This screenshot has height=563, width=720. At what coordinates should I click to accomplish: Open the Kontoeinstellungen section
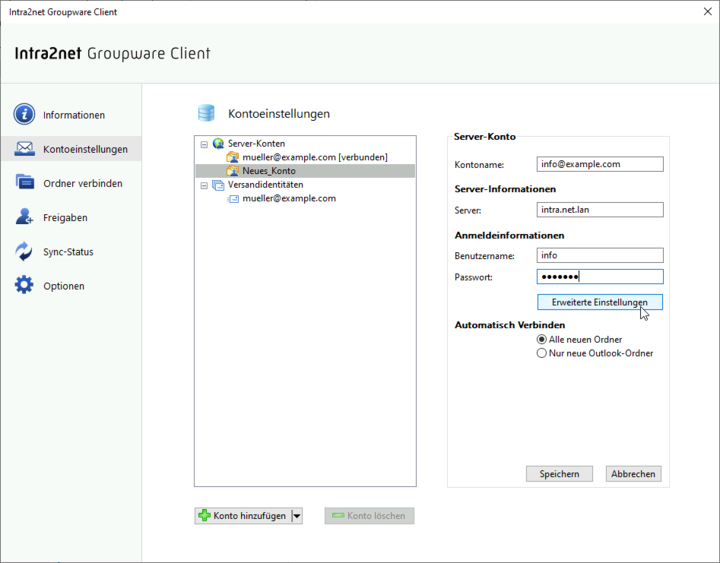tap(71, 149)
